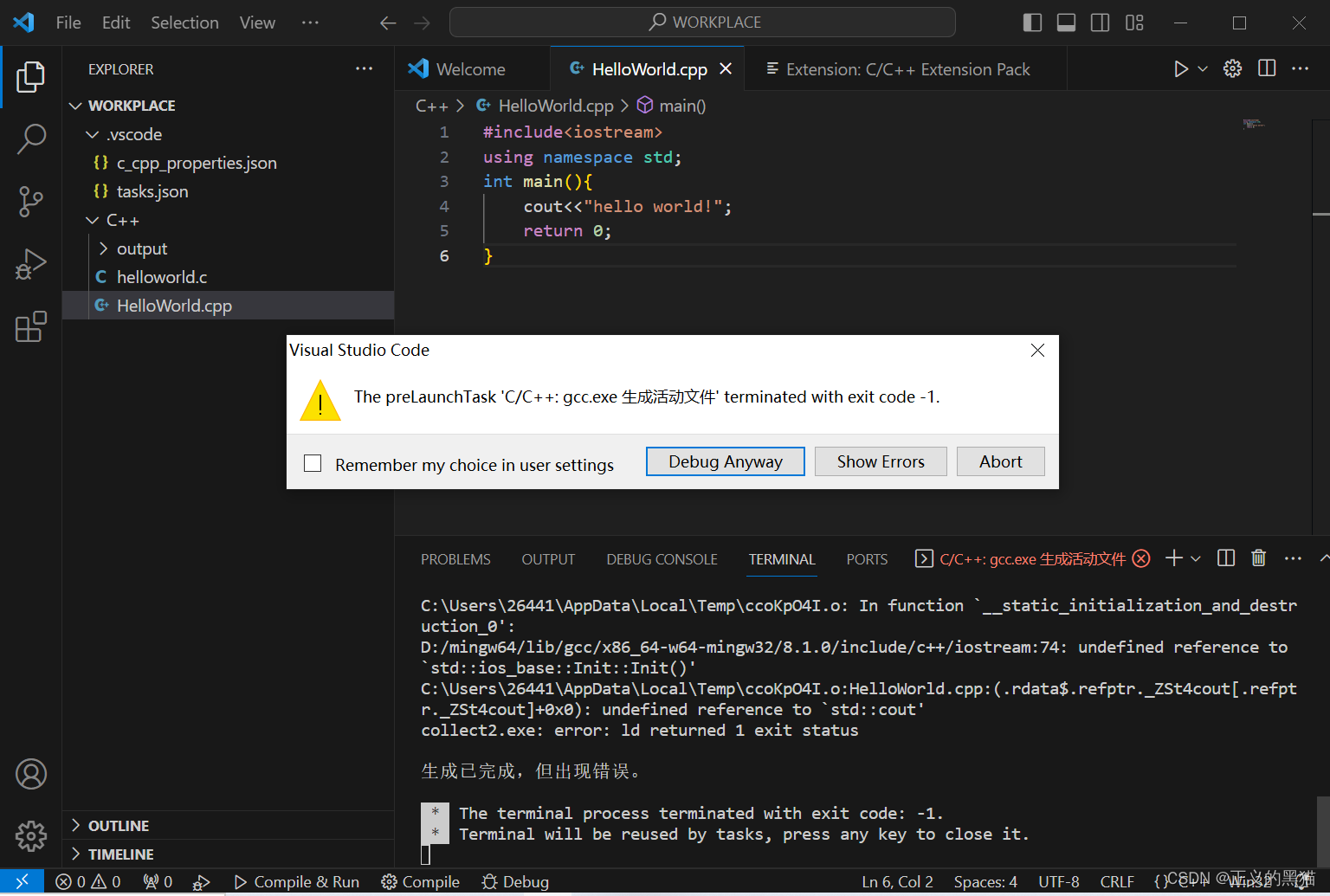Toggle the bottom Panel layout icon
Screen dimensions: 1330x896
(1066, 23)
